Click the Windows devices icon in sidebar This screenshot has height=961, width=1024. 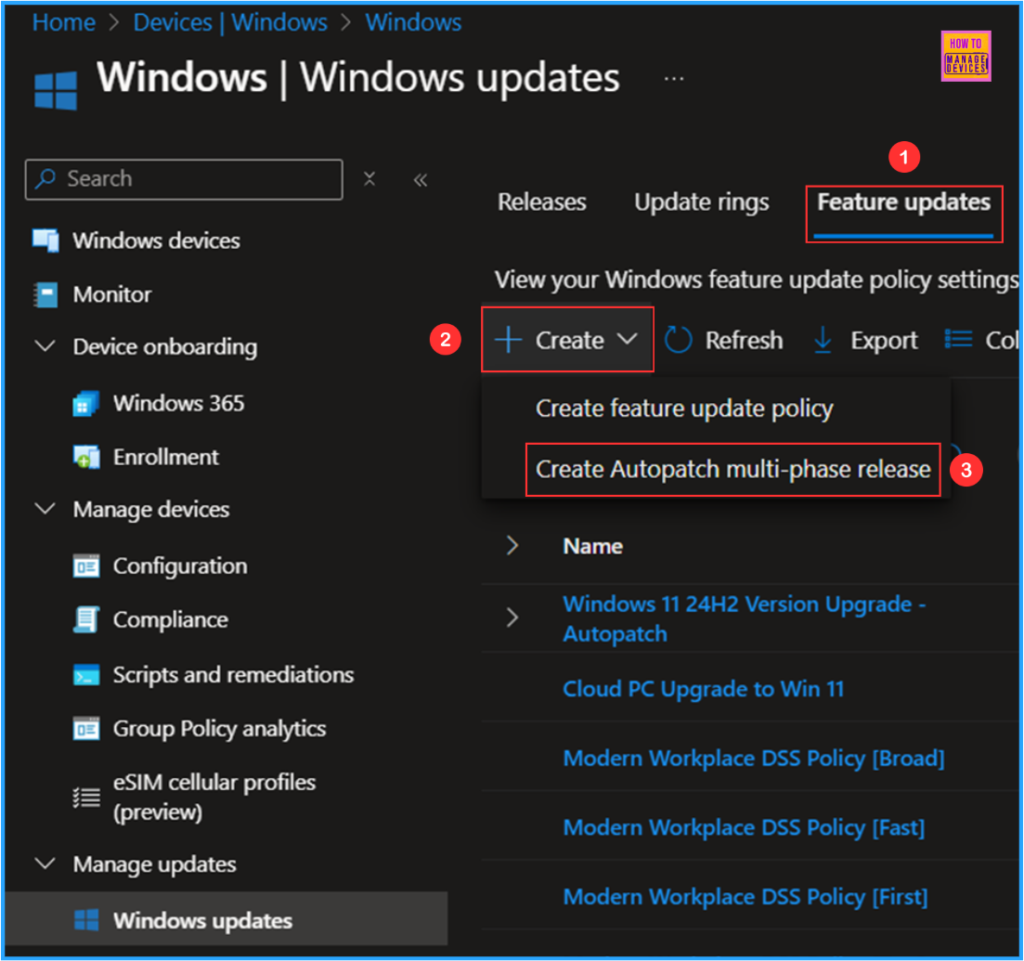(x=46, y=240)
